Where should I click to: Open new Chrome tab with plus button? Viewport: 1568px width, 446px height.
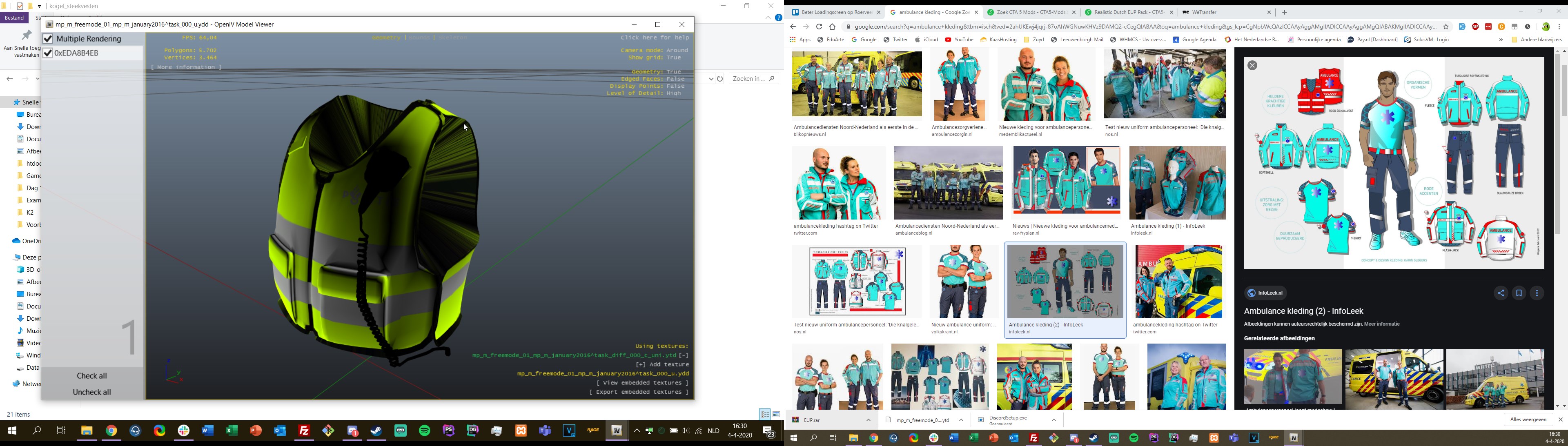pos(1284,12)
